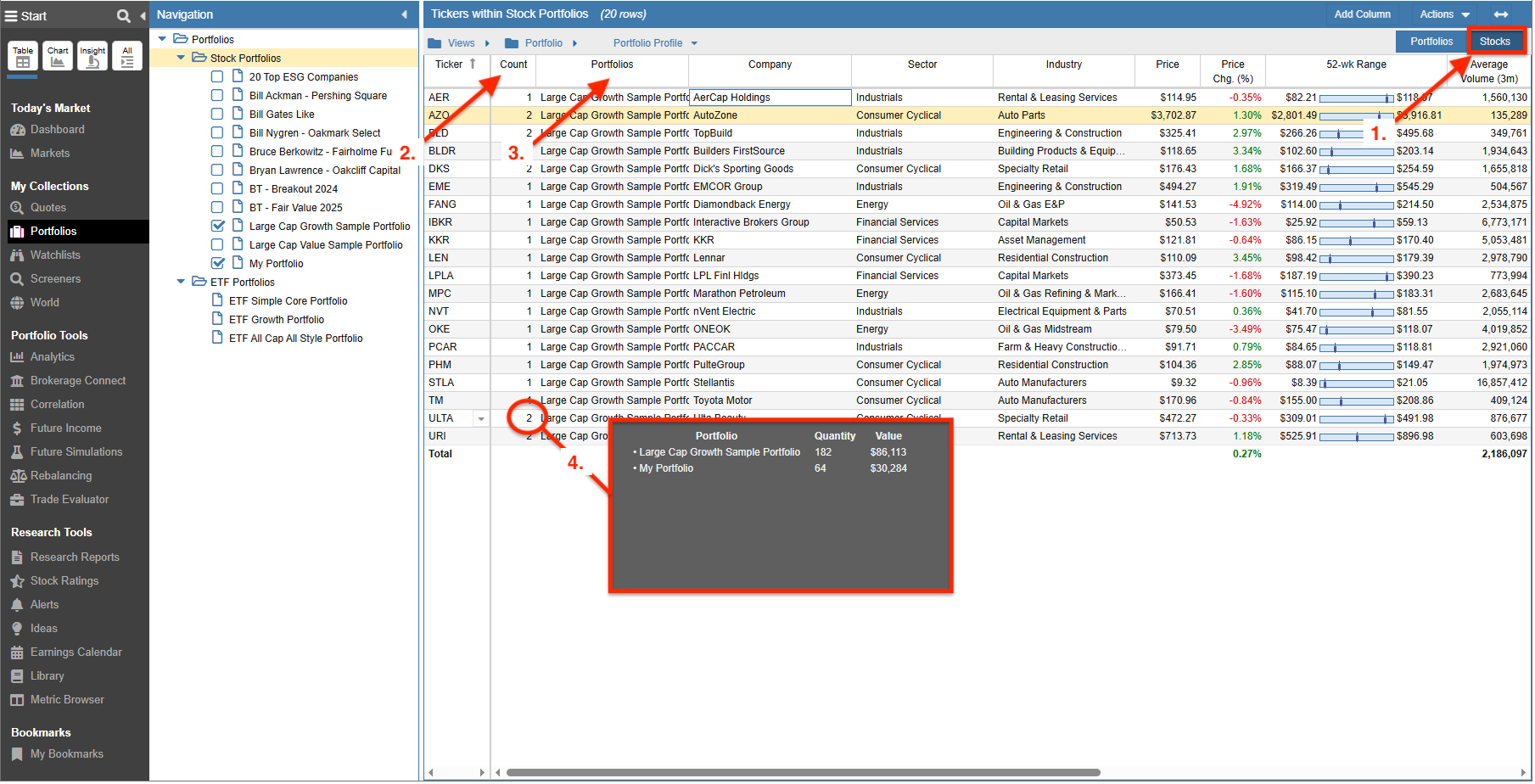Open Stock Ratings

click(x=64, y=581)
